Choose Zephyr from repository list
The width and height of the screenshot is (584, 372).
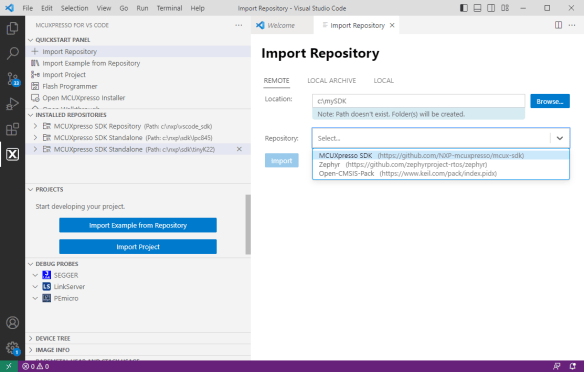click(441, 164)
